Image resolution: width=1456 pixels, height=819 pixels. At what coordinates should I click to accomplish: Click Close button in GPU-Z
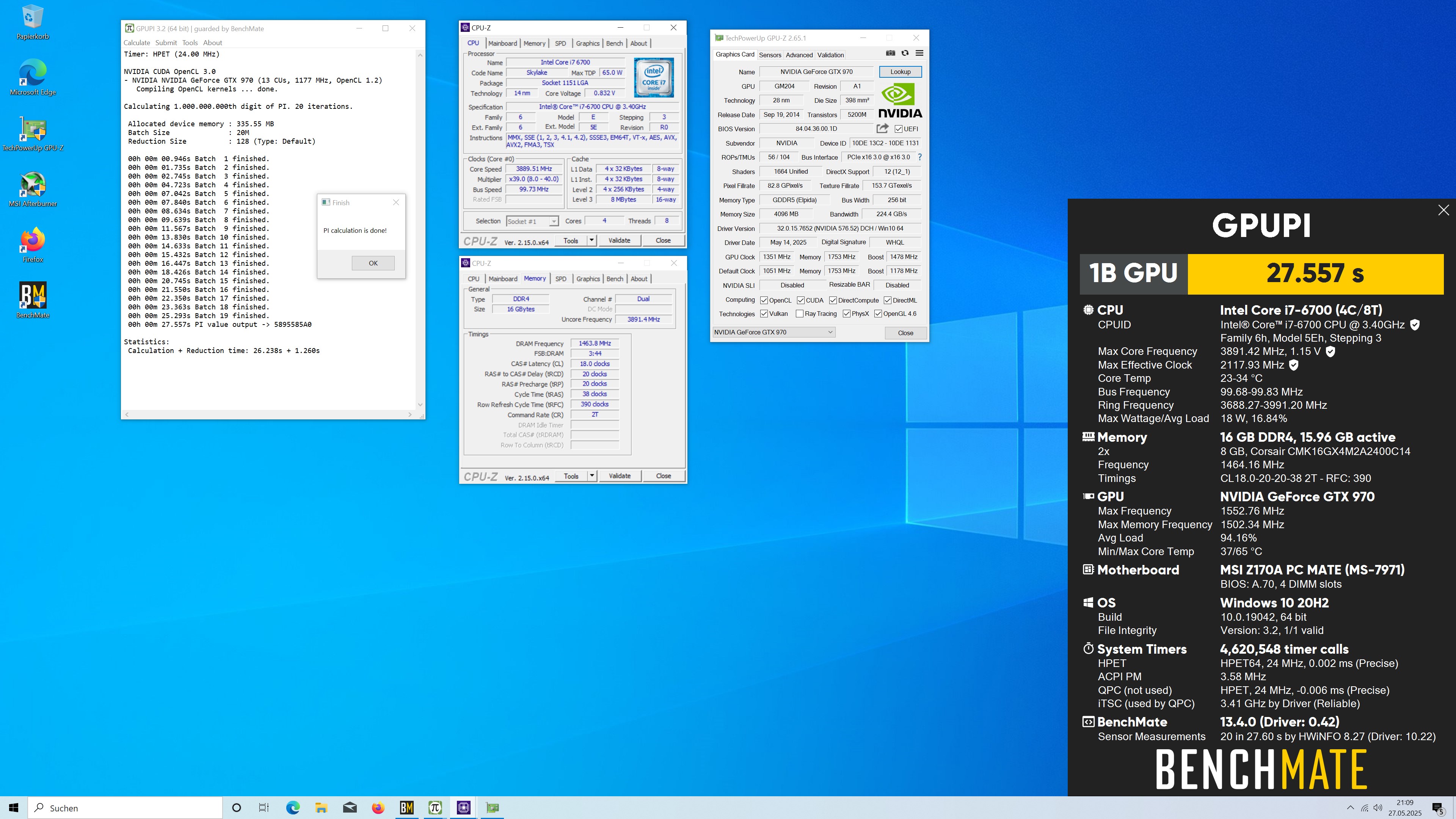pyautogui.click(x=905, y=333)
